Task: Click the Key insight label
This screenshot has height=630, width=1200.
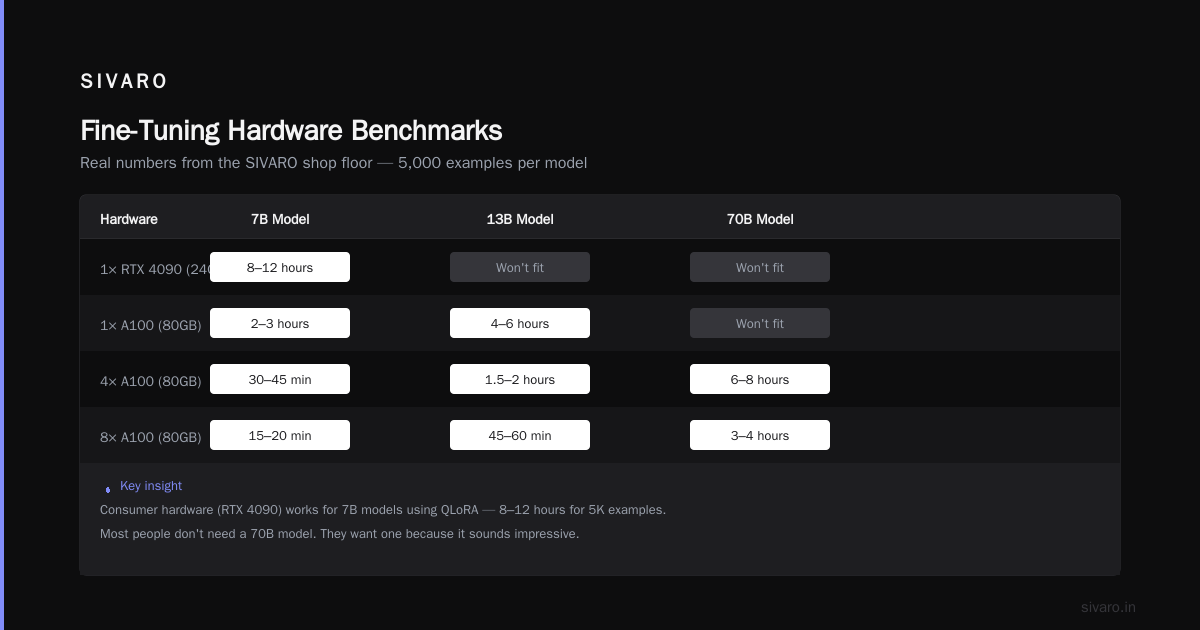Action: click(x=151, y=486)
